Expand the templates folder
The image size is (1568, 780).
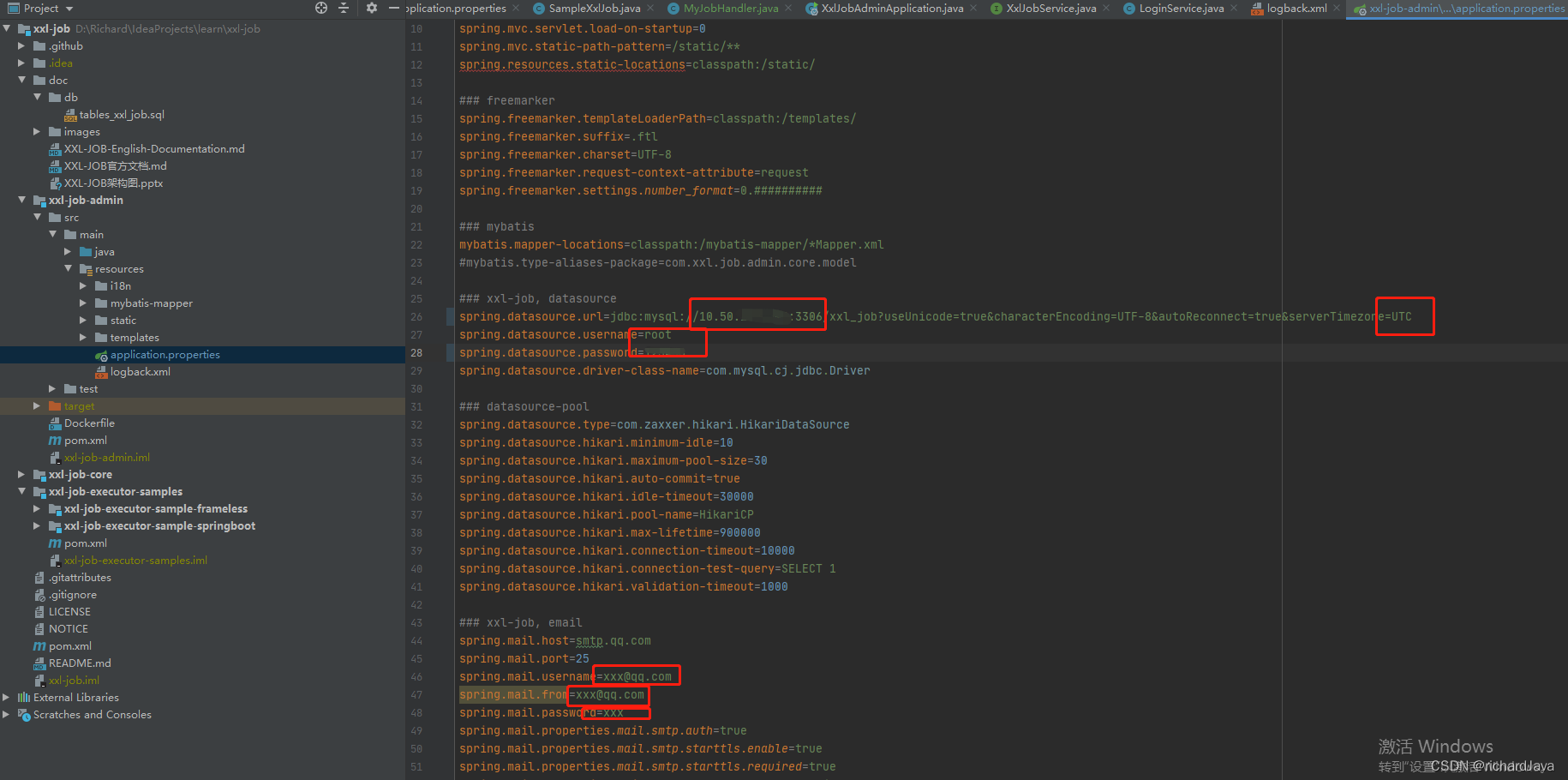[x=84, y=337]
